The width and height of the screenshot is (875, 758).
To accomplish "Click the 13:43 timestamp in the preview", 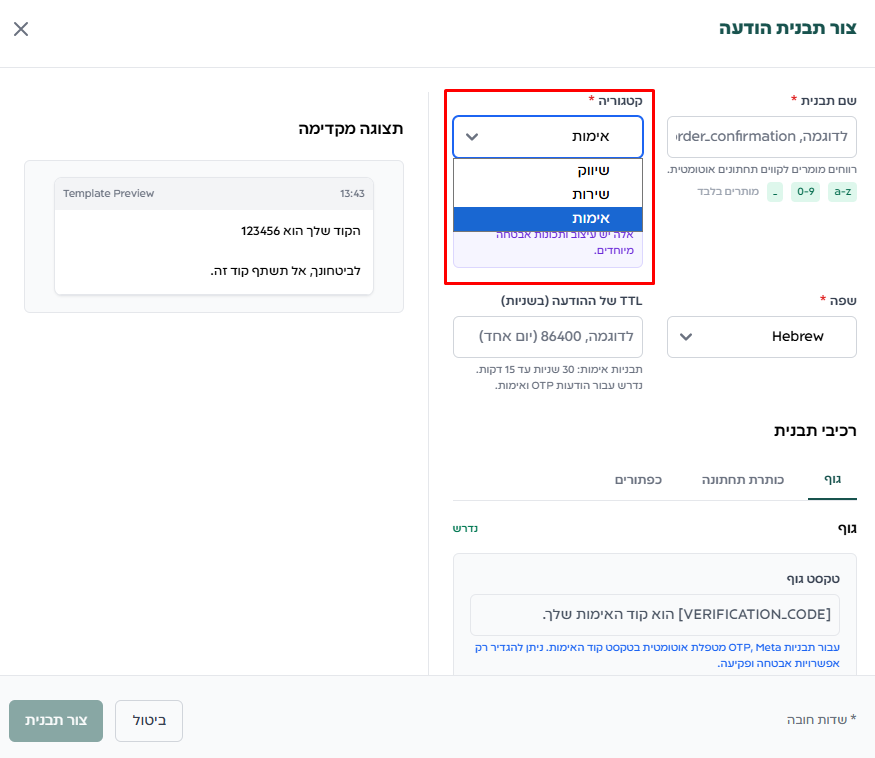I will point(352,194).
